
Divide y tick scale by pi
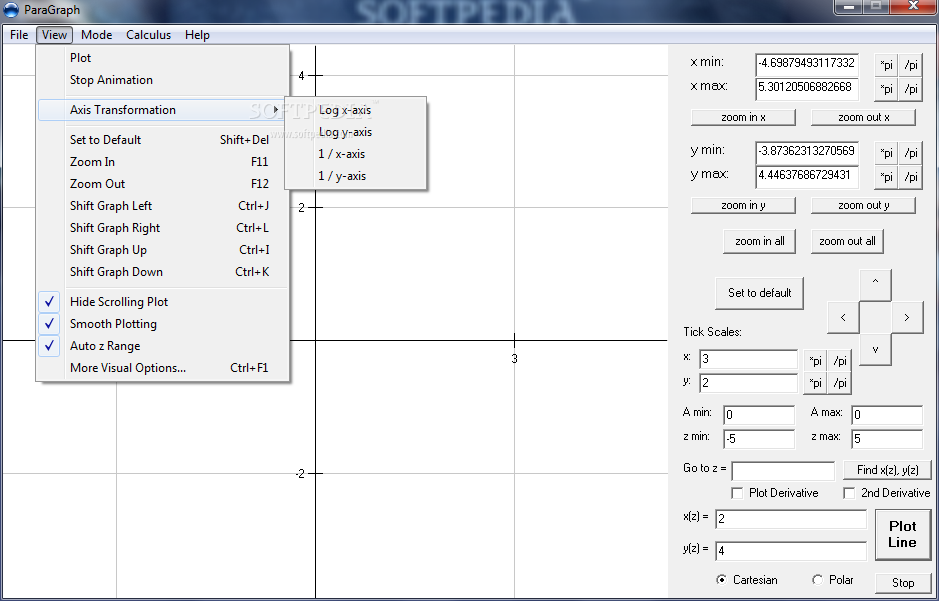(840, 383)
